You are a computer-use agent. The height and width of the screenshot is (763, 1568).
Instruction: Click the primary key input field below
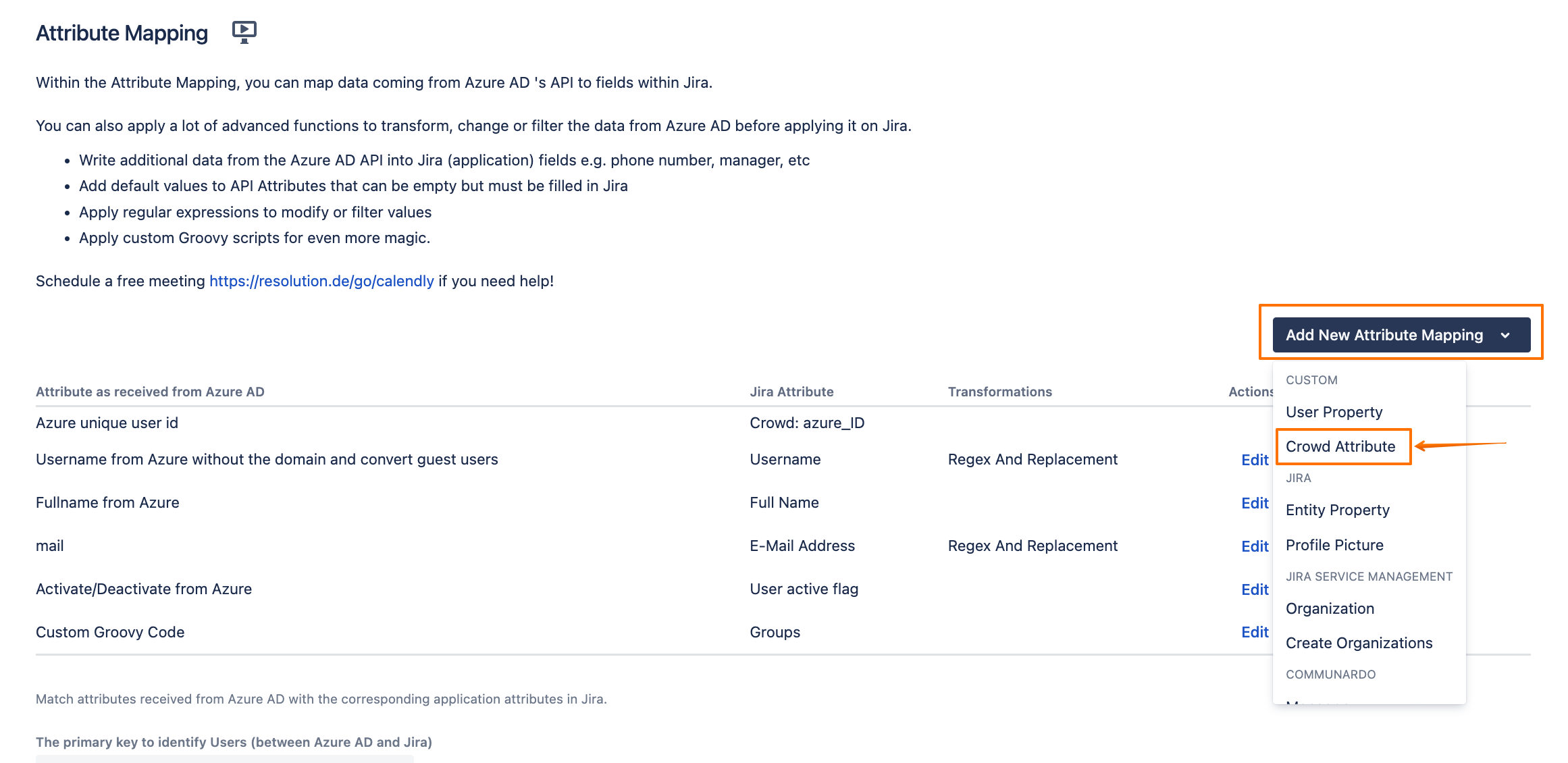(224, 759)
